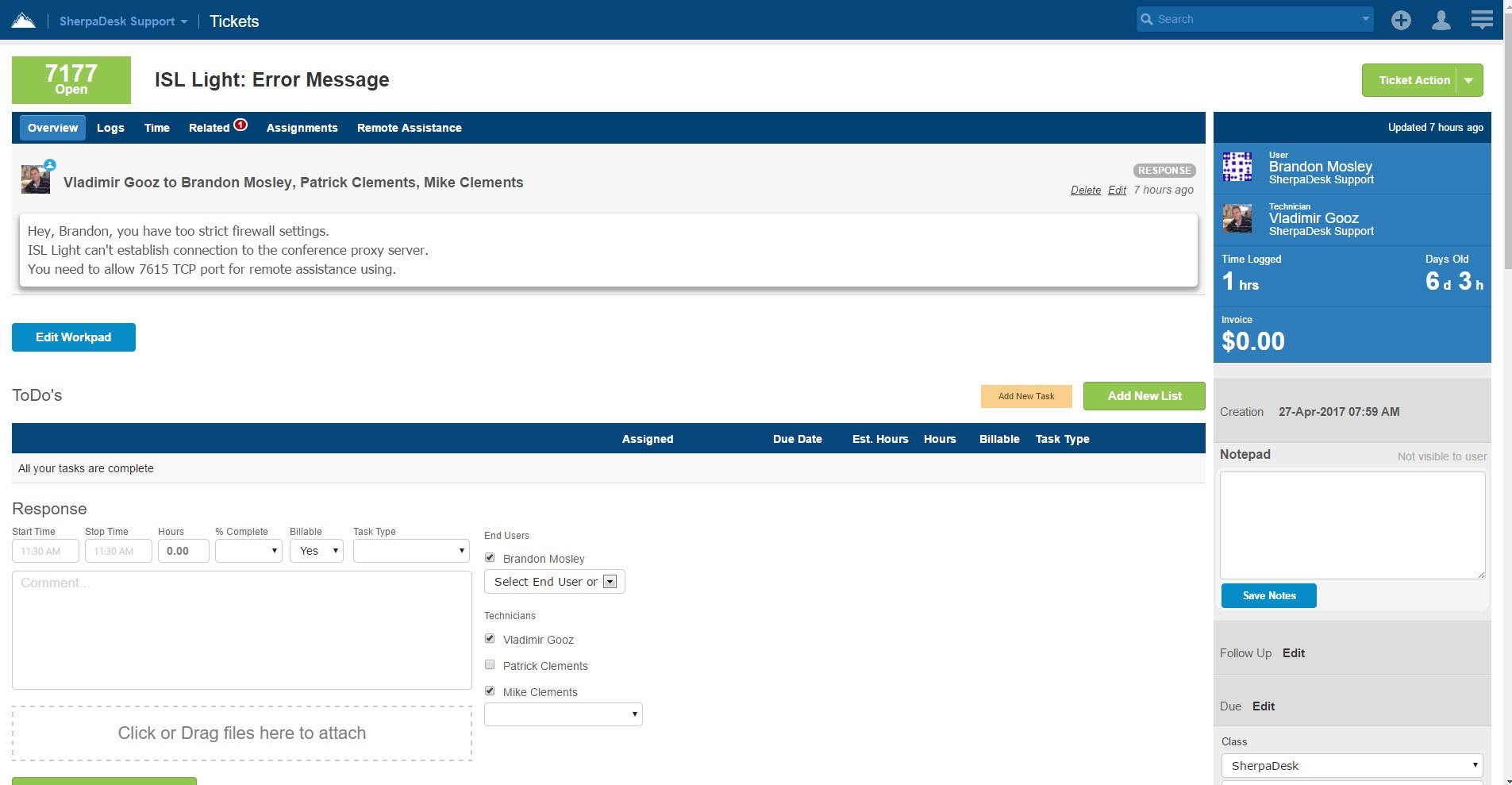Viewport: 1512px width, 785px height.
Task: Click the RESPONSE label badge
Action: (x=1164, y=171)
